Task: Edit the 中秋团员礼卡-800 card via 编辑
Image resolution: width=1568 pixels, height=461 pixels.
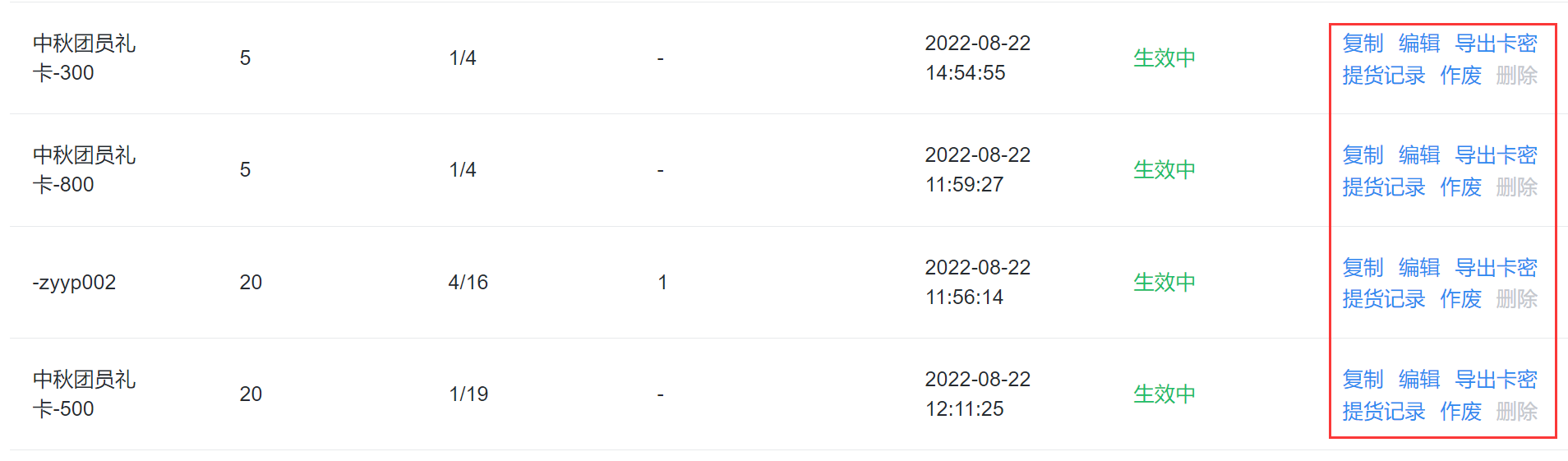Action: [1418, 154]
